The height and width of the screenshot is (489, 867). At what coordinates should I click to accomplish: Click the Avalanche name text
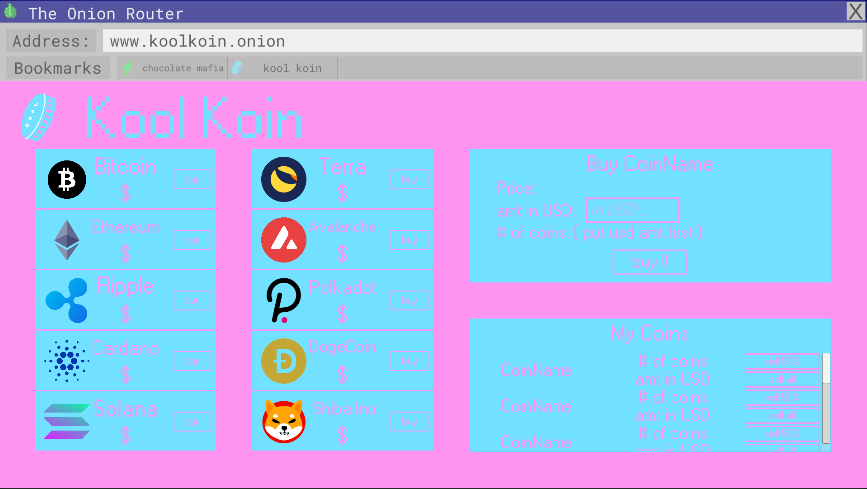342,227
